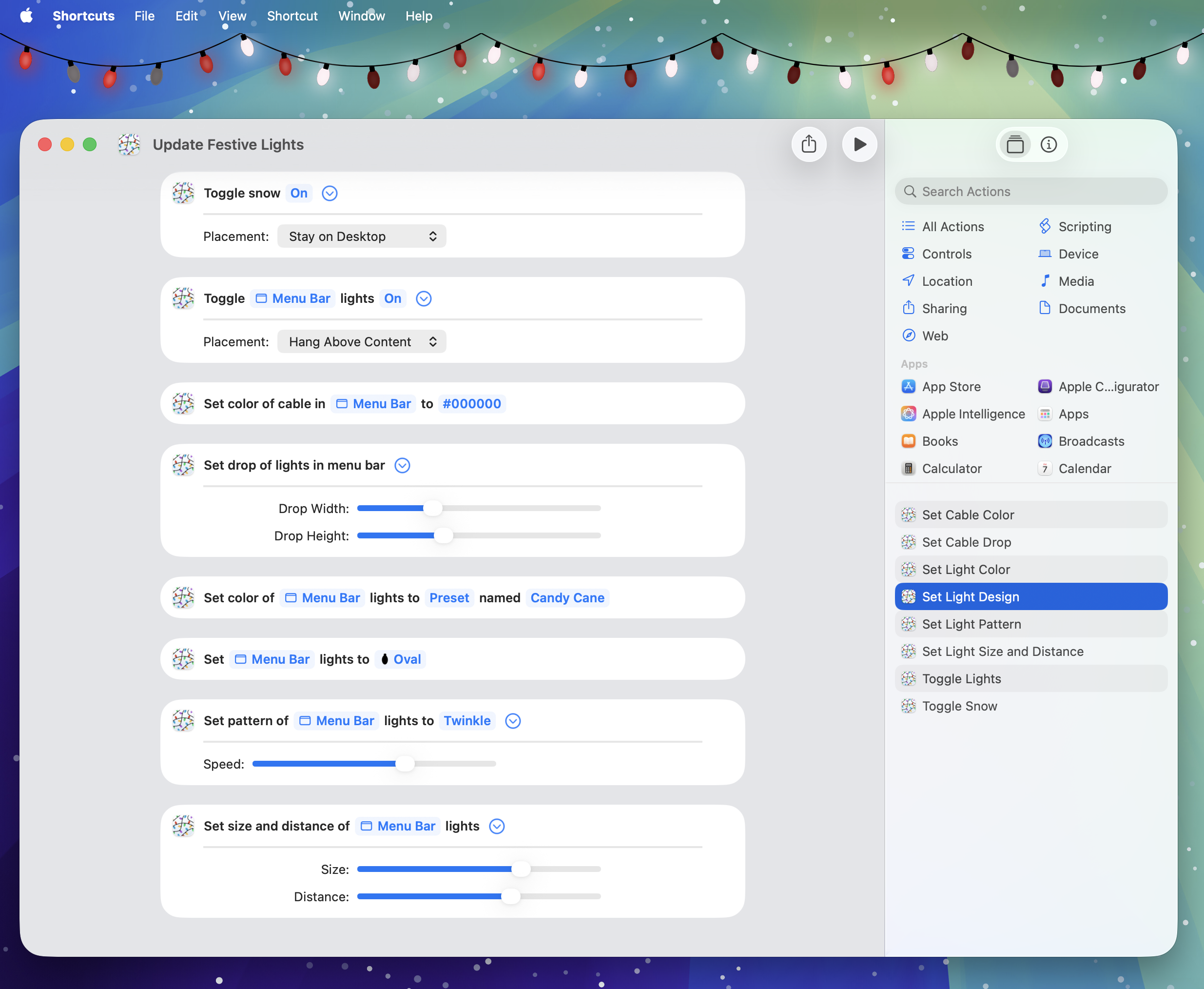Click the Candy Cane preset name
Viewport: 1204px width, 989px height.
pos(567,598)
